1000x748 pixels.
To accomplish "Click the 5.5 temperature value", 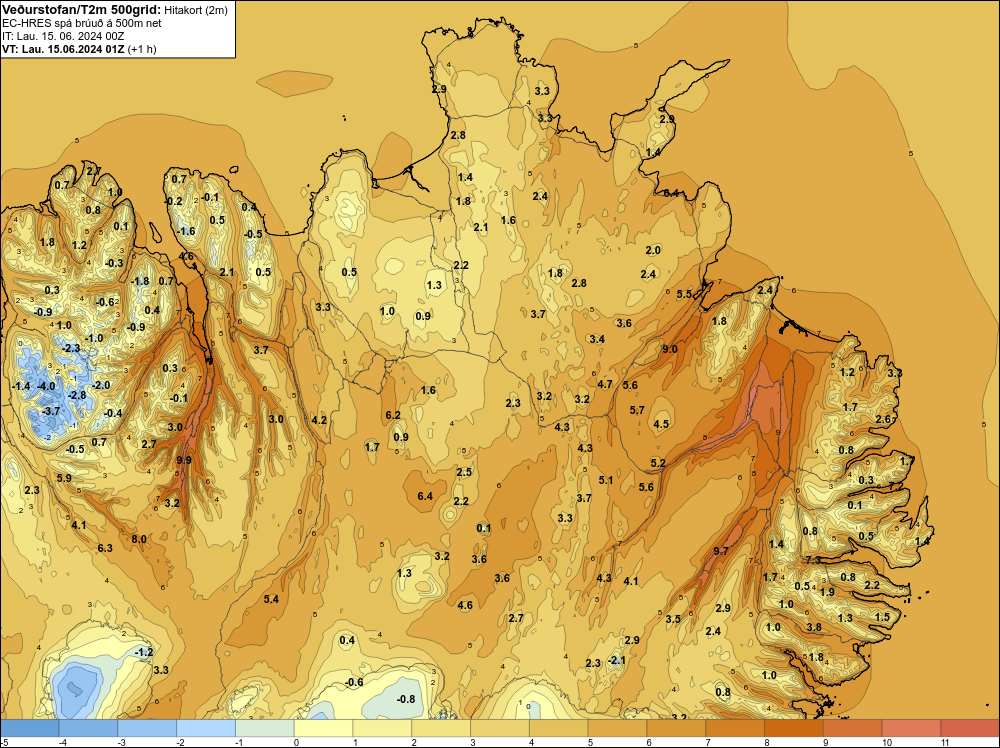I will (x=684, y=294).
